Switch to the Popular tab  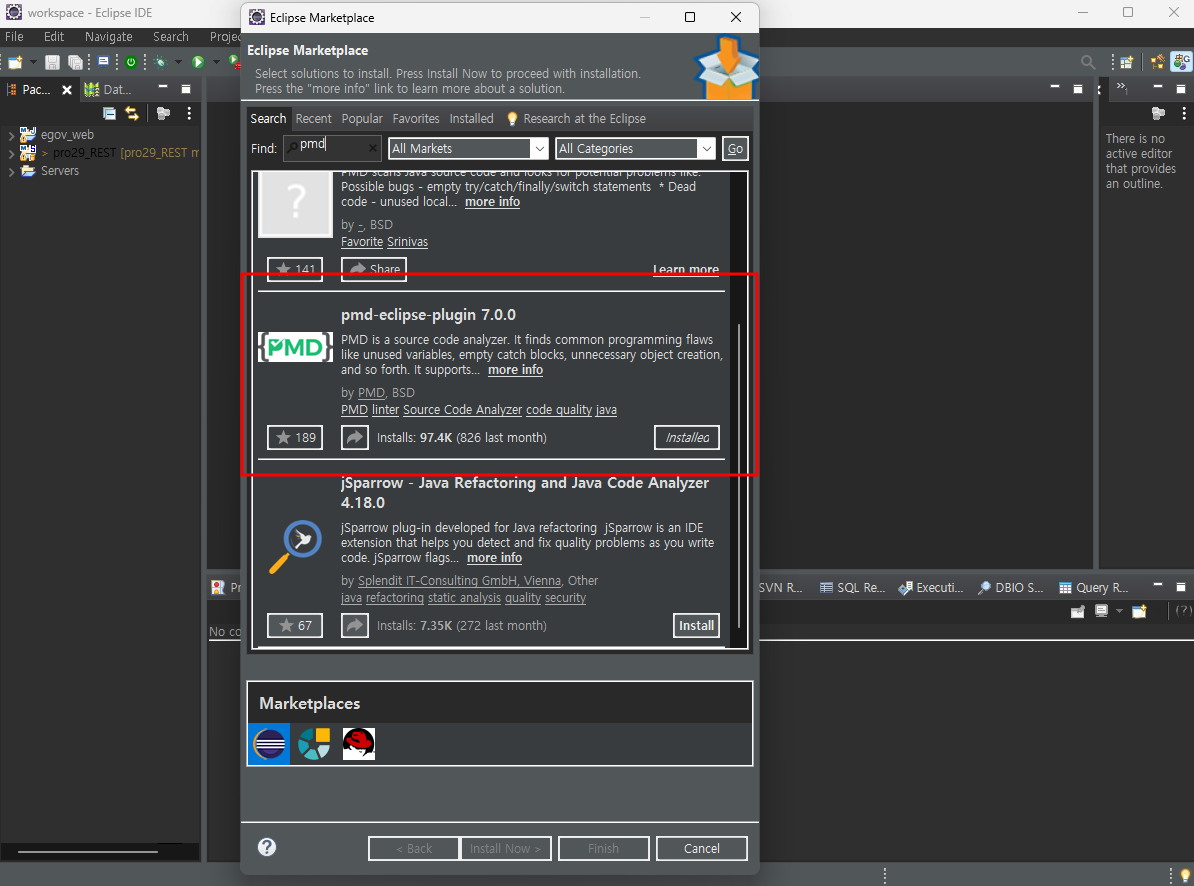tap(362, 119)
